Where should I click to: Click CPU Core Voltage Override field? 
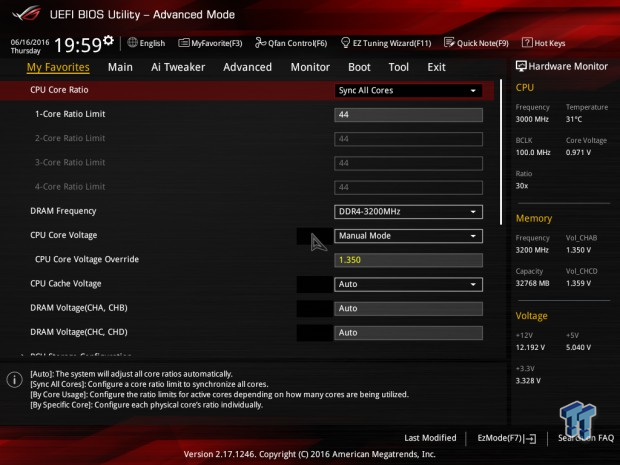click(408, 260)
